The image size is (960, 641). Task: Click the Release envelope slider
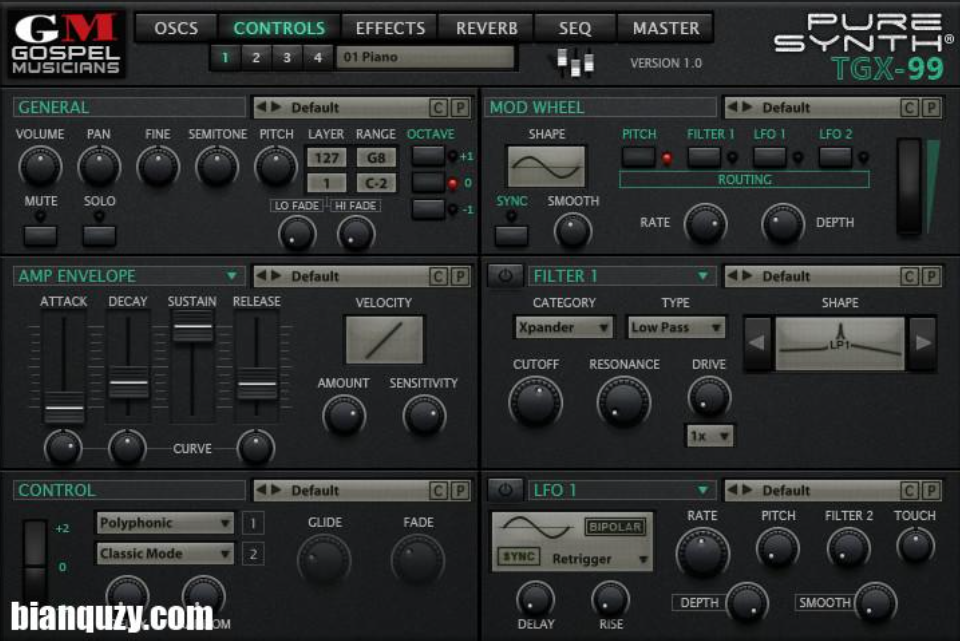click(x=257, y=384)
